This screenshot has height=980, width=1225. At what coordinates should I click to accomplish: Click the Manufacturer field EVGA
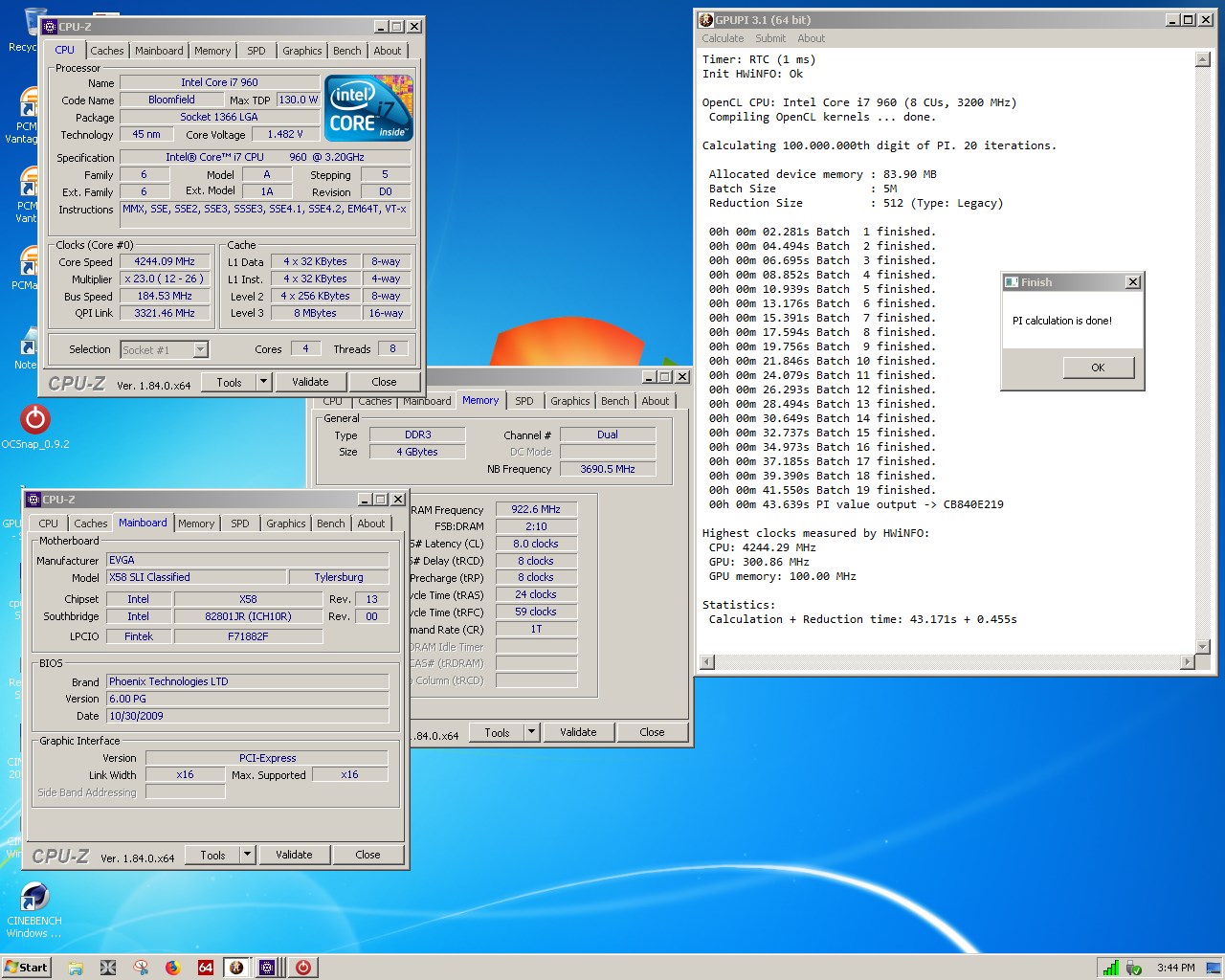pos(248,560)
